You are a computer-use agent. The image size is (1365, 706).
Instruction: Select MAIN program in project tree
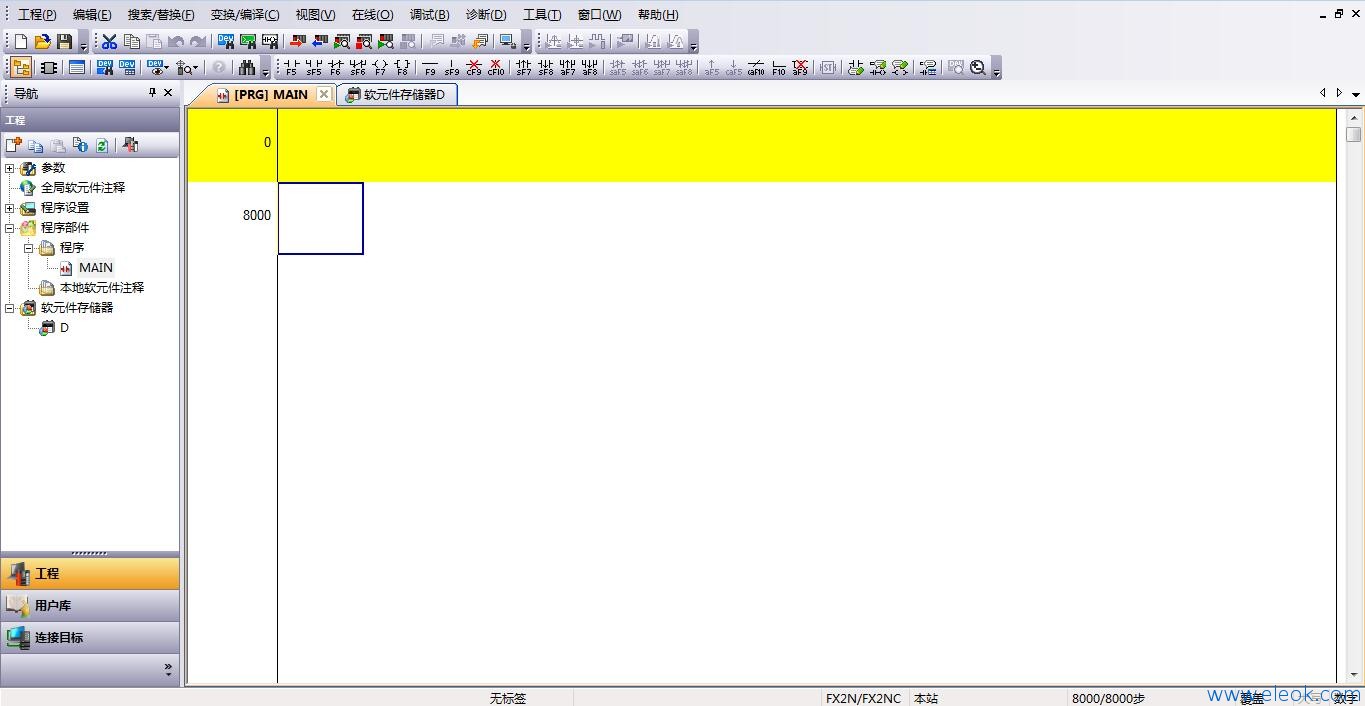tap(96, 268)
